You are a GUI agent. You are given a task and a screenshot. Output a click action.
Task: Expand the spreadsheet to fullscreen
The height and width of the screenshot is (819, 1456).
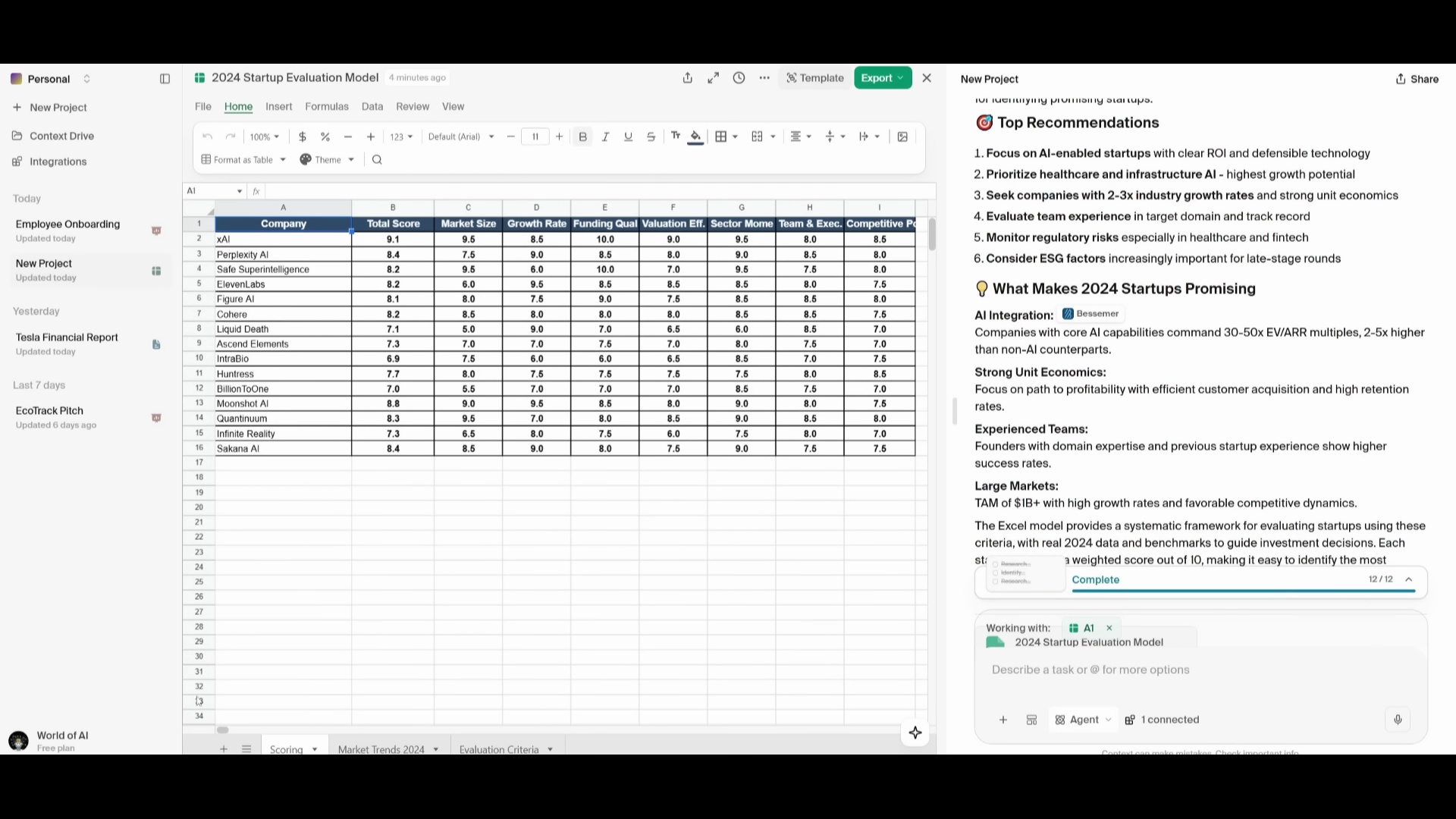click(714, 78)
